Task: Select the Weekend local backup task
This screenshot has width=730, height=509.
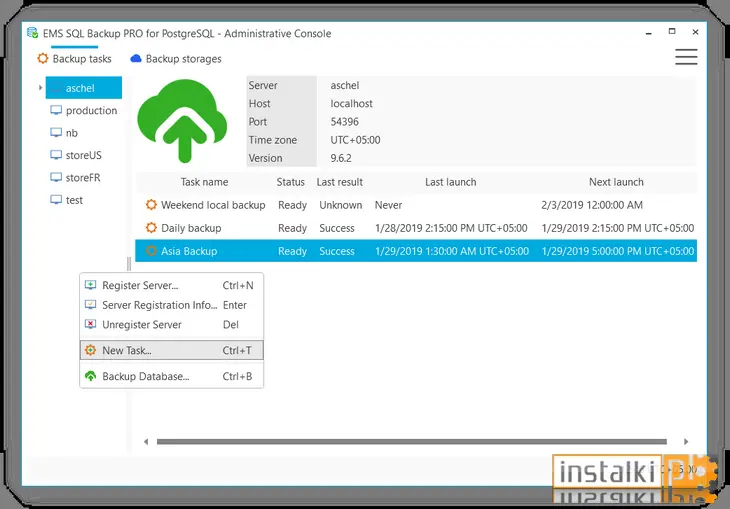Action: click(416, 205)
